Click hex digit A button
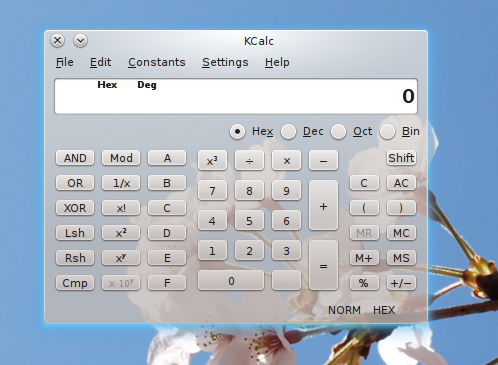Screen dimensions: 498x365 pyautogui.click(x=167, y=158)
